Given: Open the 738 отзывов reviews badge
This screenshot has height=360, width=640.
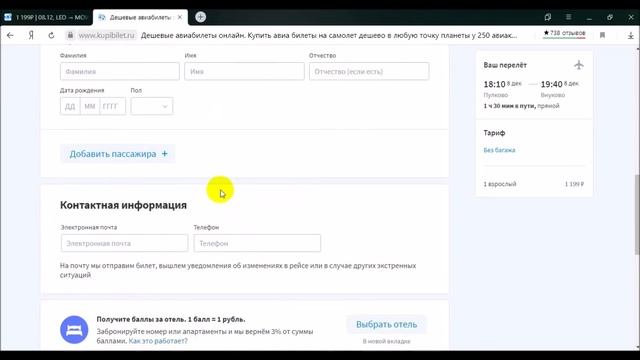Looking at the screenshot, I should [x=564, y=33].
